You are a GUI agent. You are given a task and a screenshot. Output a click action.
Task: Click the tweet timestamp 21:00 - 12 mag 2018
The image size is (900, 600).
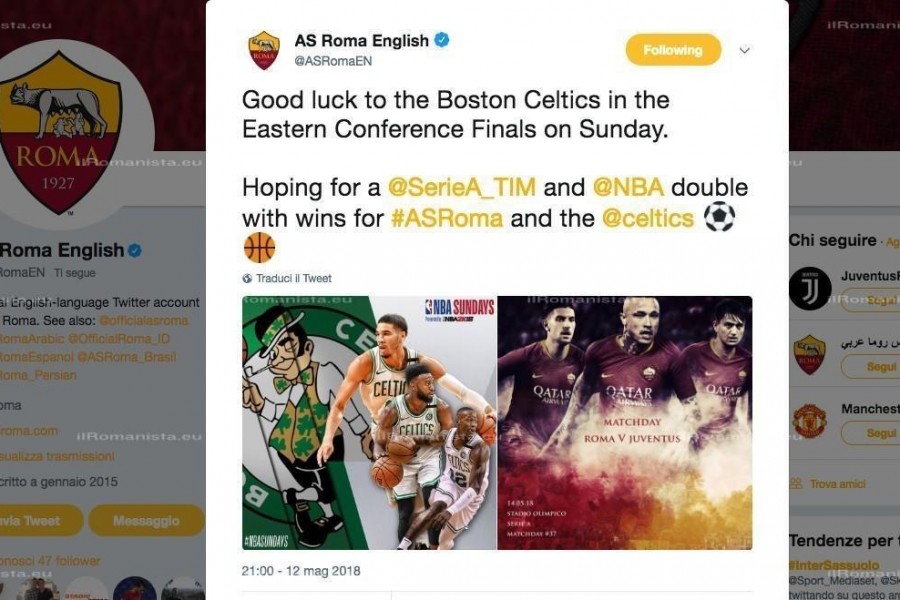click(301, 571)
